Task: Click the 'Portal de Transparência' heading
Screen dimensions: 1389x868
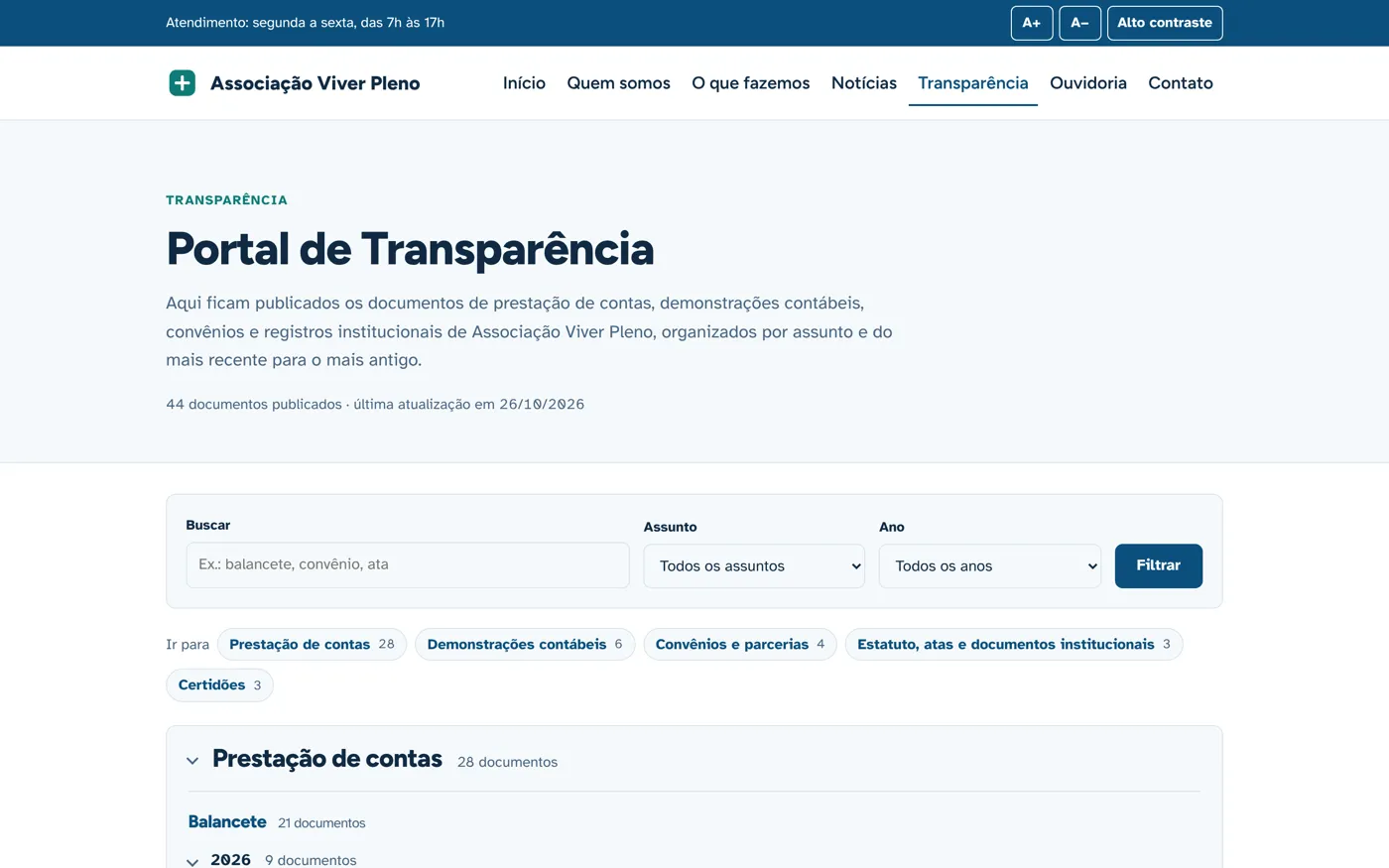Action: pos(410,249)
